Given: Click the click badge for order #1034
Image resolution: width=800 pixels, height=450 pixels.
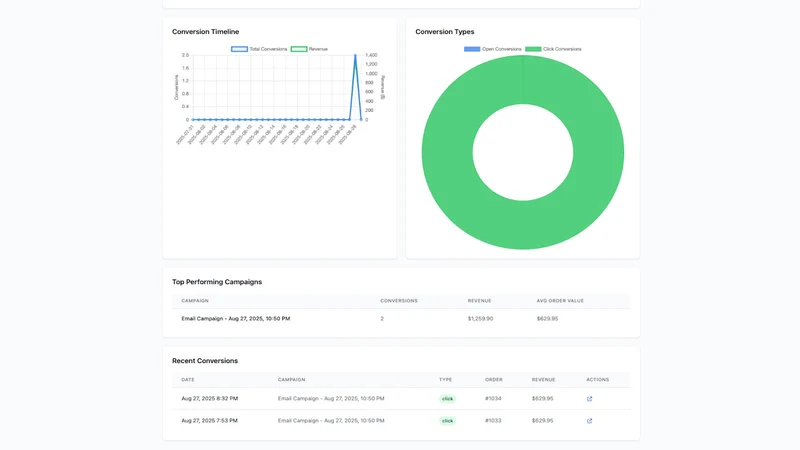Looking at the screenshot, I should pyautogui.click(x=447, y=399).
